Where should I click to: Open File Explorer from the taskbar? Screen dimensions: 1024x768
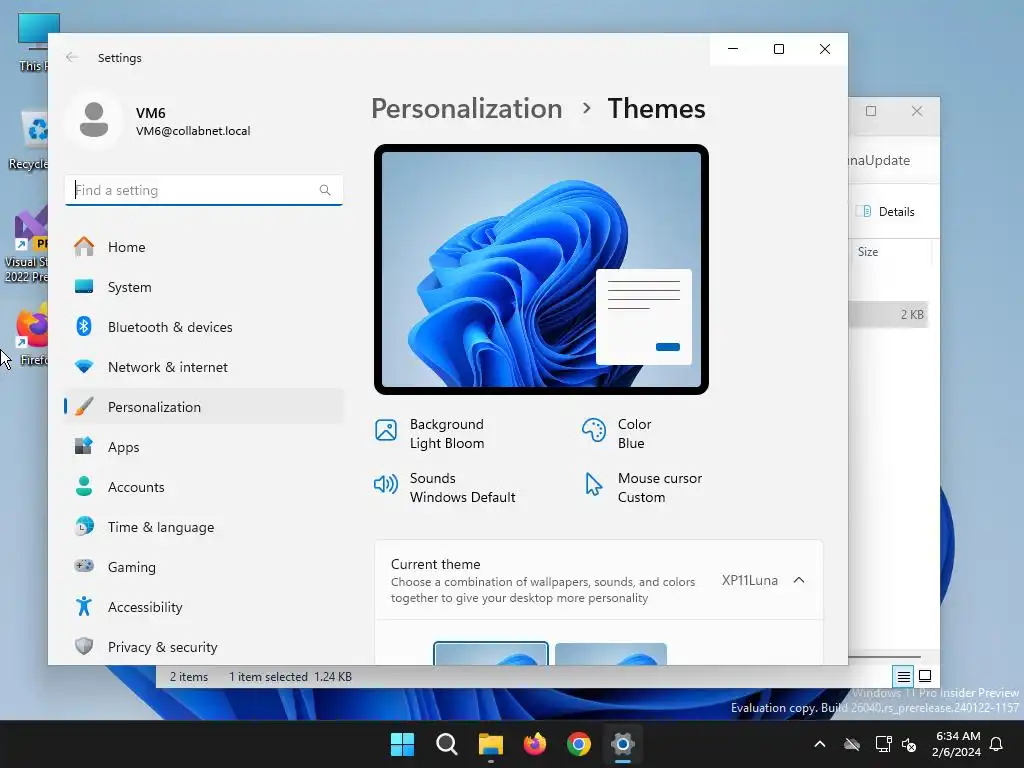pyautogui.click(x=490, y=744)
